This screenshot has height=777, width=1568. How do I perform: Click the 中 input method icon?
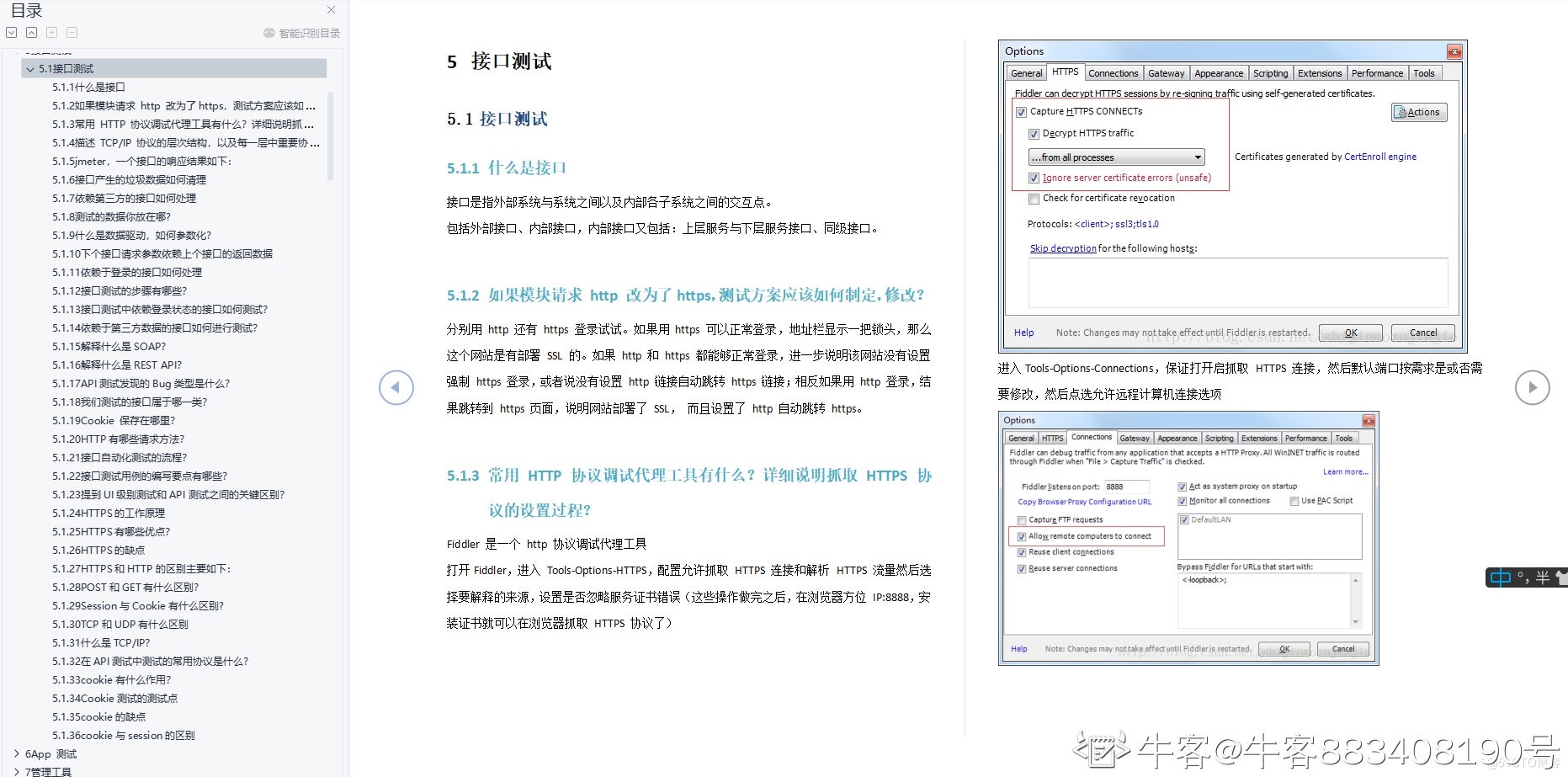[x=1500, y=577]
